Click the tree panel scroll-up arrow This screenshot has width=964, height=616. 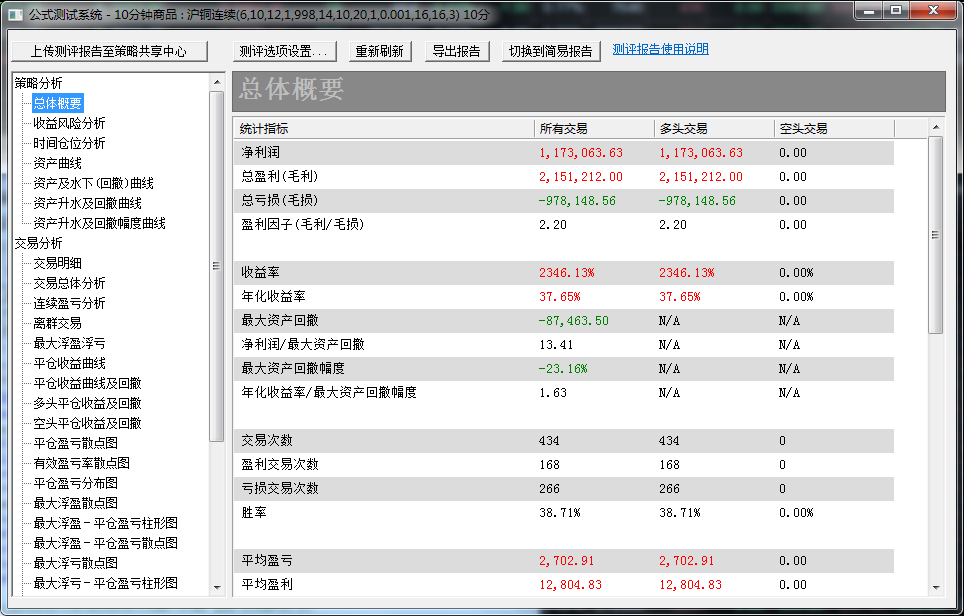(216, 81)
